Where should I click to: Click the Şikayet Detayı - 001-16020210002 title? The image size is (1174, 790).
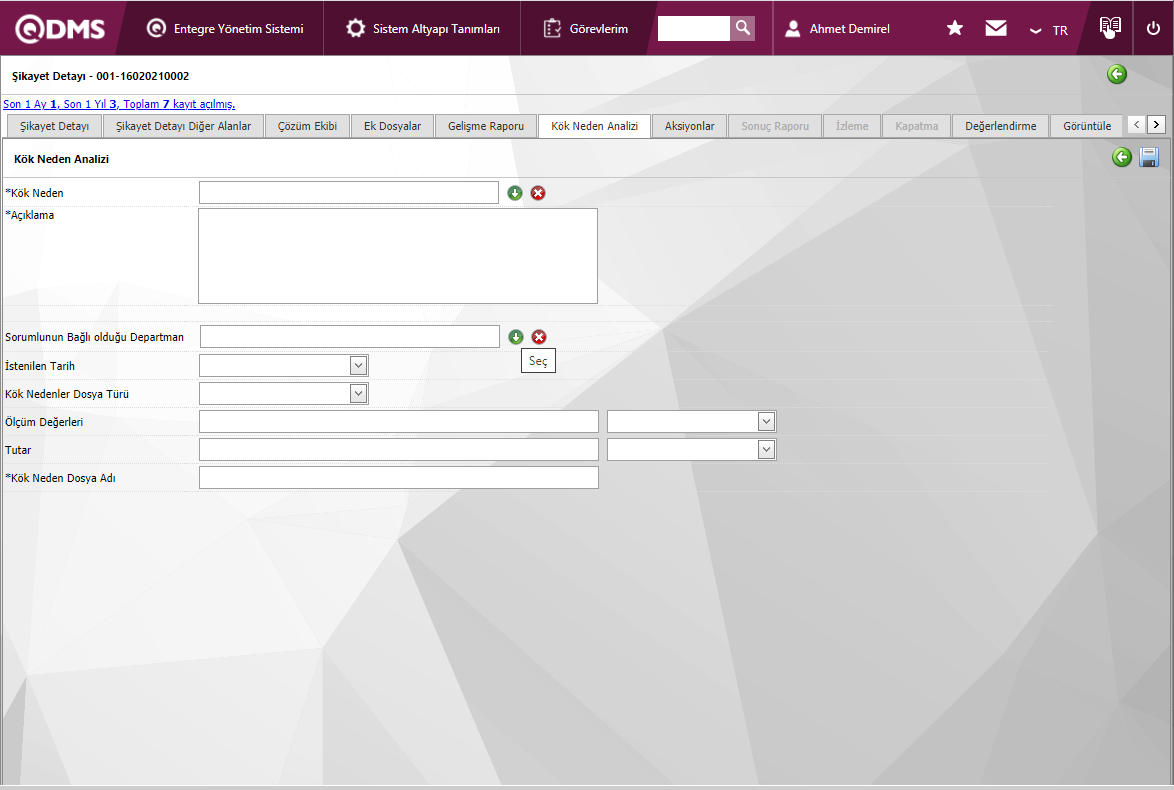coord(100,76)
